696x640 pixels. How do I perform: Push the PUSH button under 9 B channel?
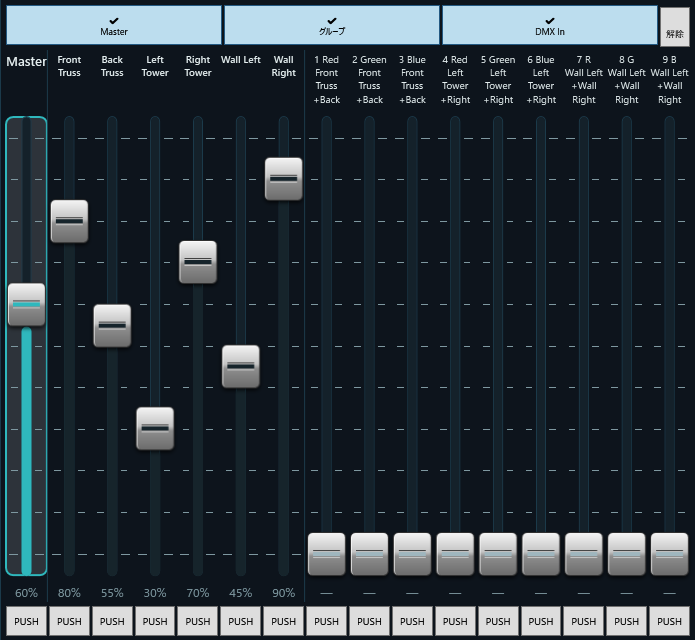[x=669, y=621]
